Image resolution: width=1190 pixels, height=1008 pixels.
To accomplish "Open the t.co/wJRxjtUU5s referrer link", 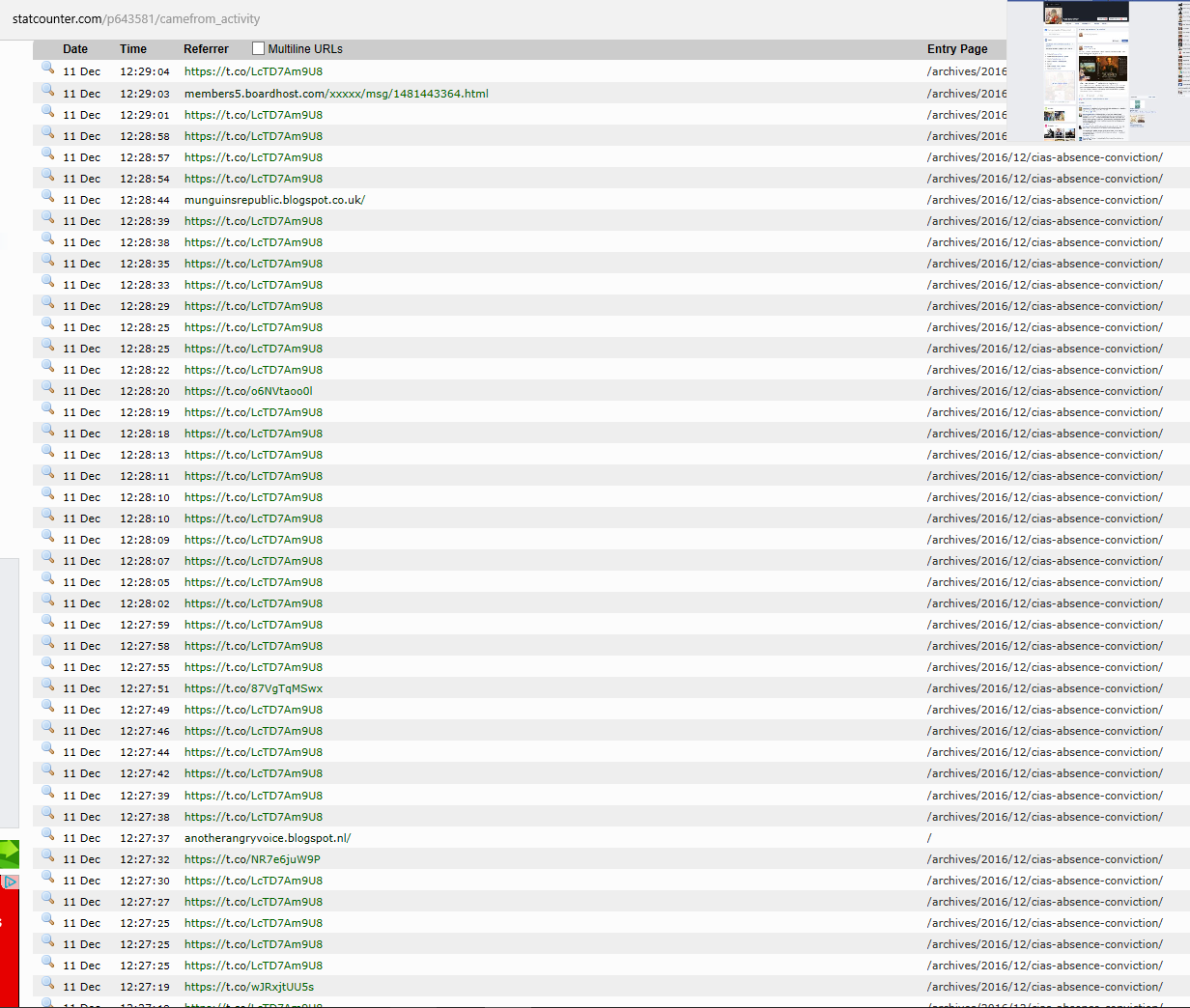I will tap(249, 987).
